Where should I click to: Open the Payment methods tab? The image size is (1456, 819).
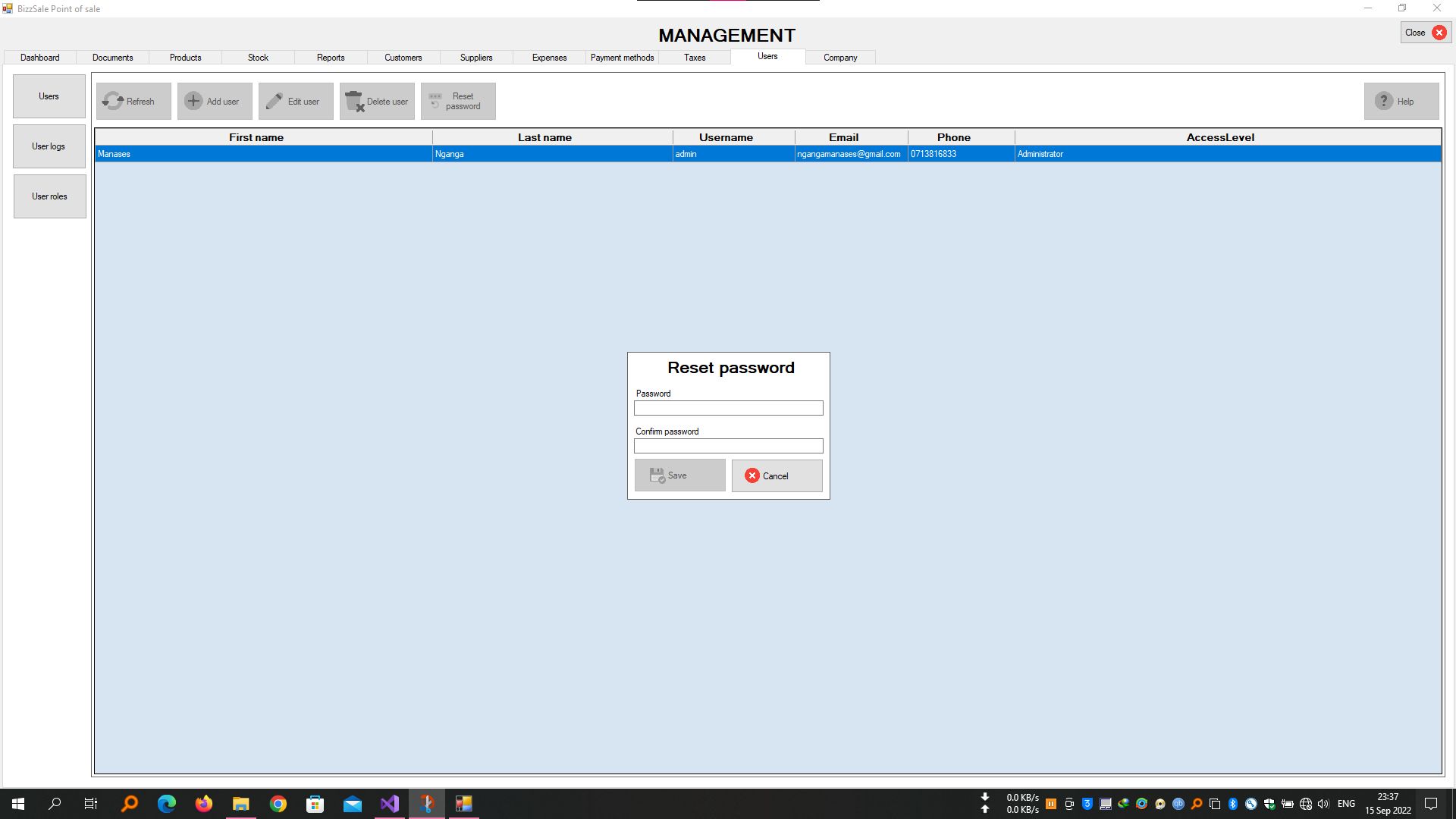pos(622,58)
